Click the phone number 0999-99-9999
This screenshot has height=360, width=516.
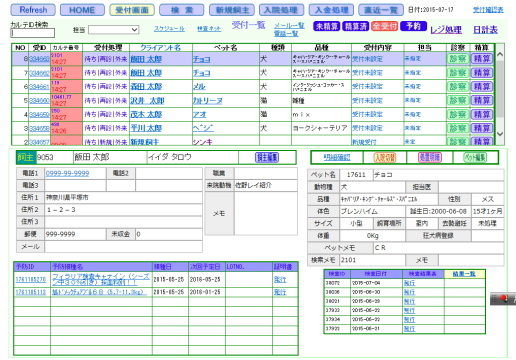click(67, 173)
